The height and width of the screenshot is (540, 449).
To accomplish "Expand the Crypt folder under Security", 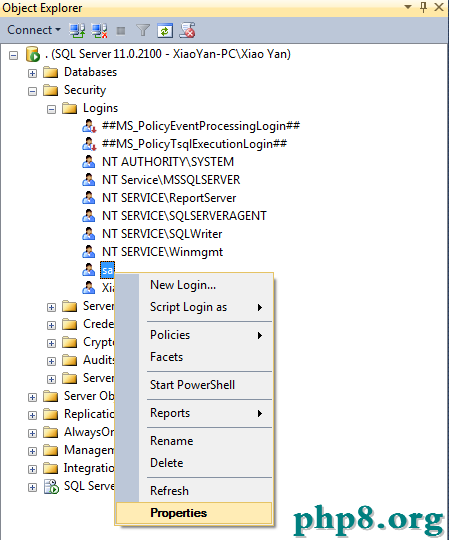I will (51, 343).
